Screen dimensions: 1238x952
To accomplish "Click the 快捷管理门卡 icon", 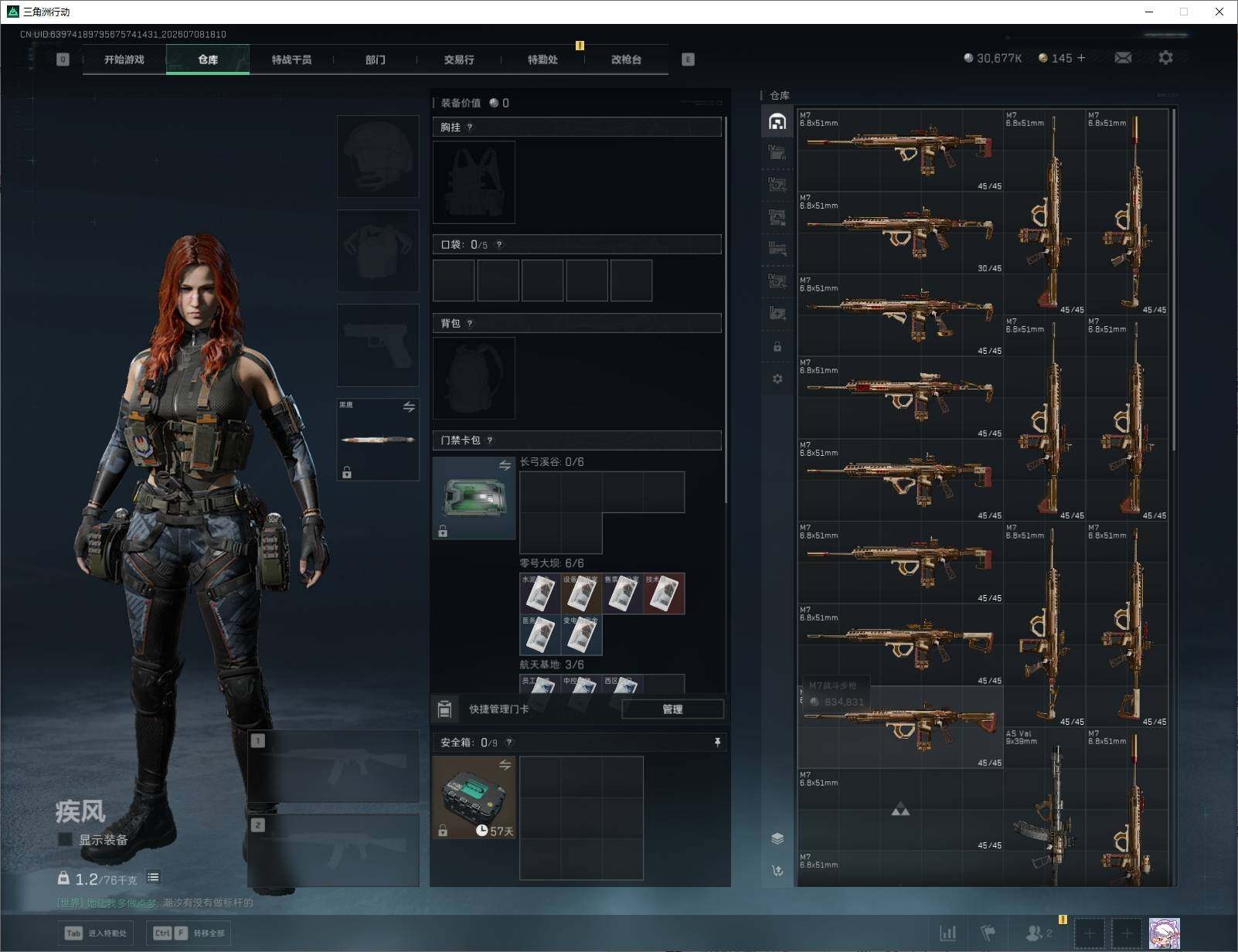I will (x=445, y=709).
